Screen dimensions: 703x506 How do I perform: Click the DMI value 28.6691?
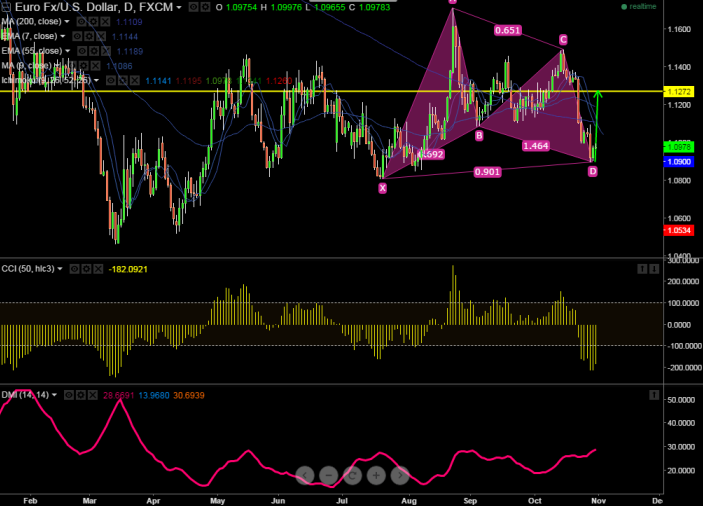pyautogui.click(x=119, y=395)
